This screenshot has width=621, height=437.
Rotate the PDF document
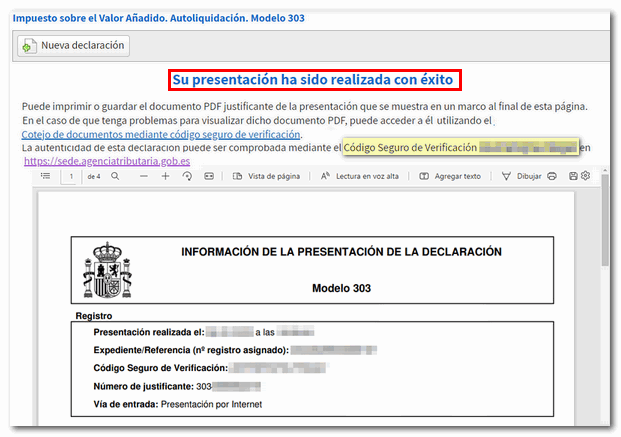187,176
